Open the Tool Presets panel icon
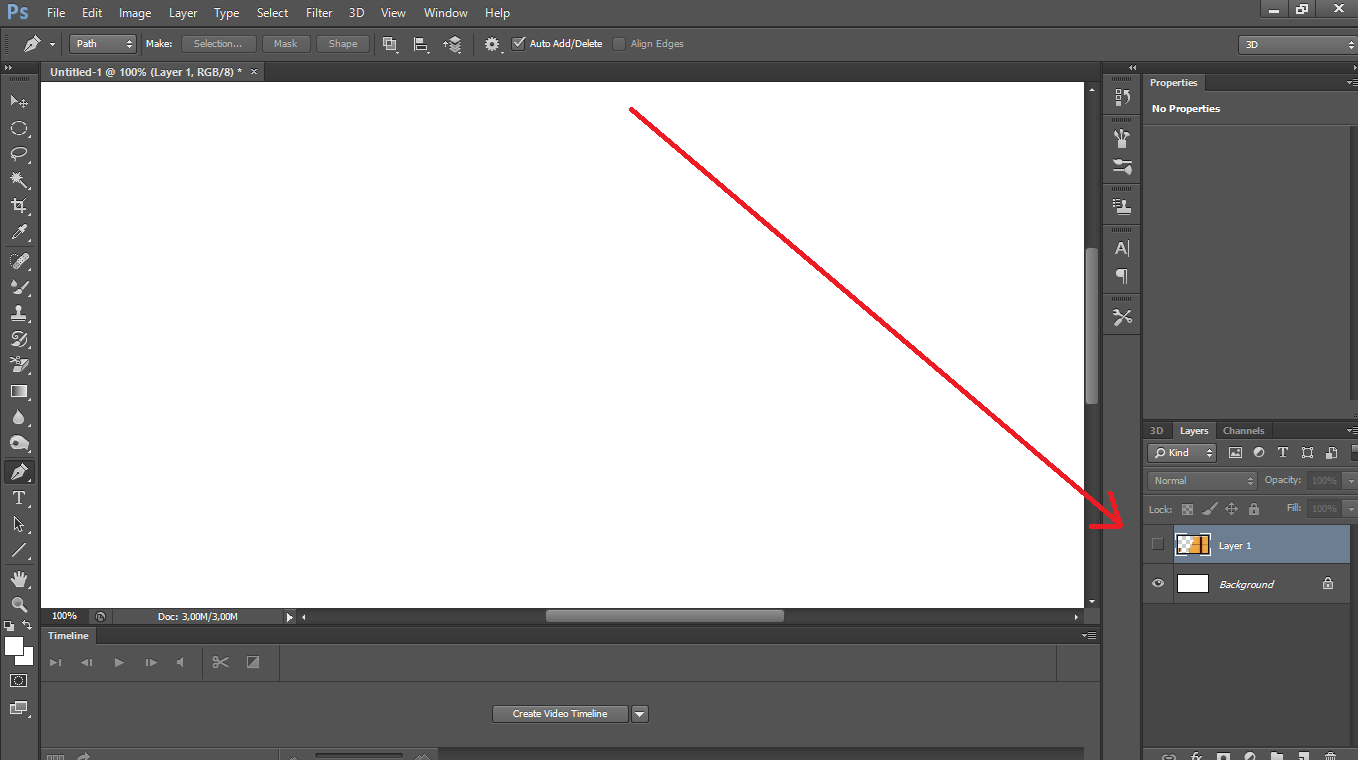 (1122, 317)
